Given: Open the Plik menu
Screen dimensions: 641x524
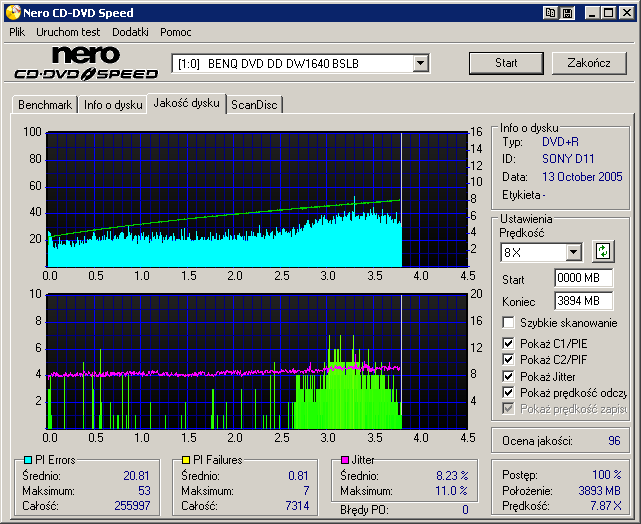Looking at the screenshot, I should click(x=17, y=32).
